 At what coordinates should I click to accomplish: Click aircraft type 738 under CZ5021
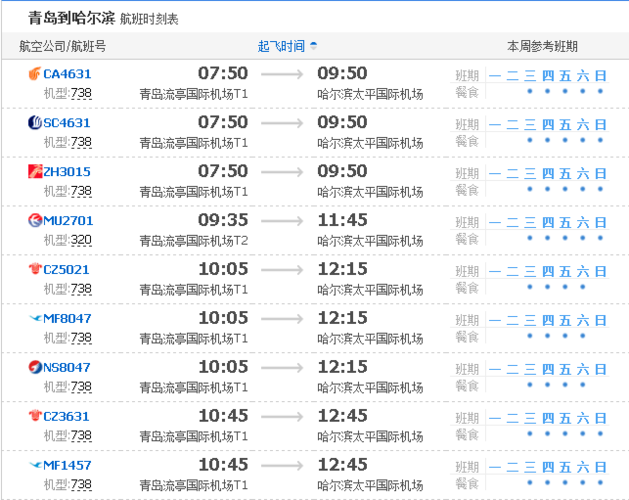(x=81, y=289)
